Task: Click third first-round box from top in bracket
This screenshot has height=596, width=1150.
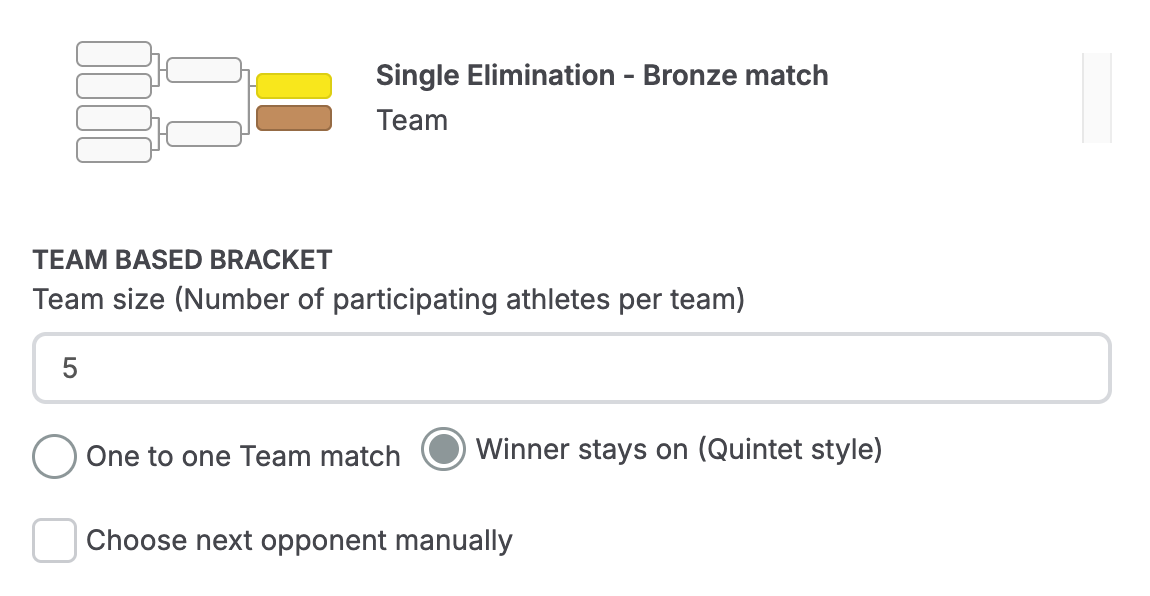Action: 114,118
